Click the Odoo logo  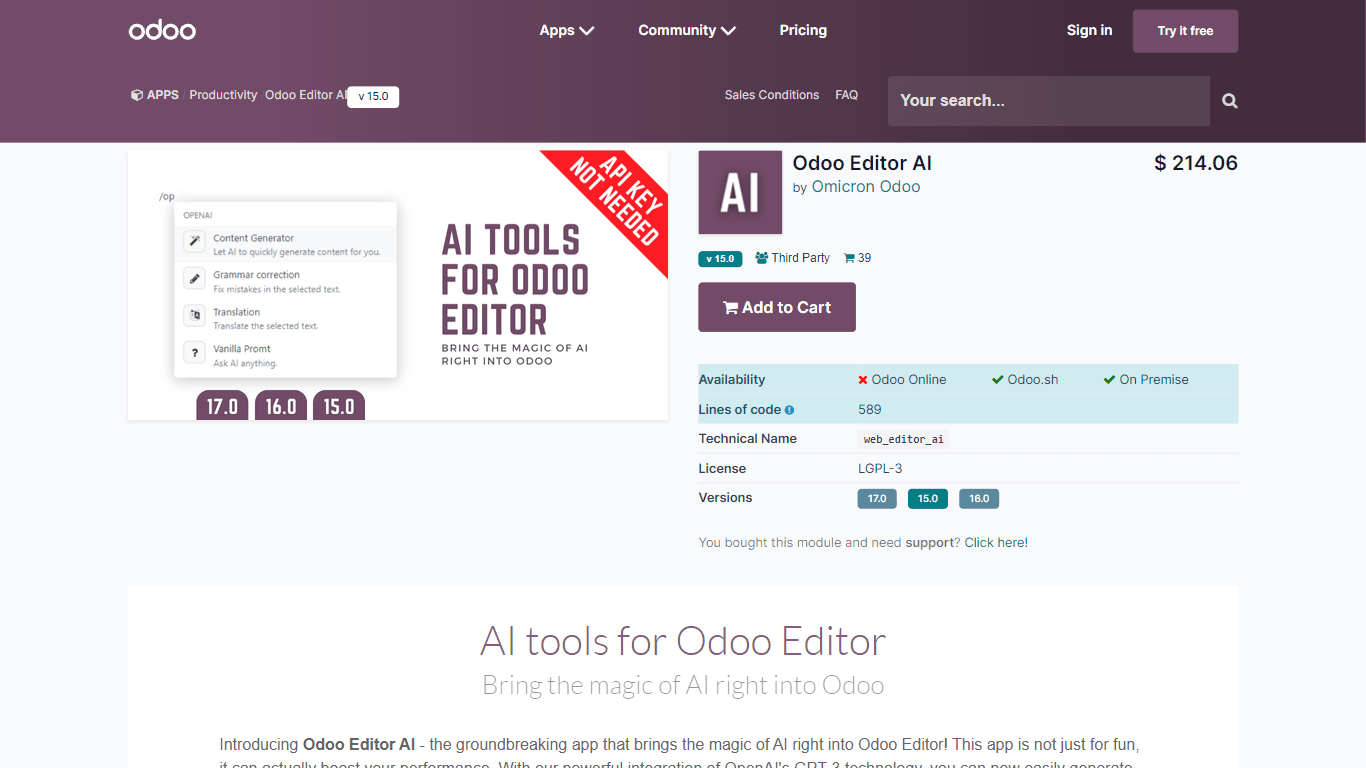click(162, 30)
